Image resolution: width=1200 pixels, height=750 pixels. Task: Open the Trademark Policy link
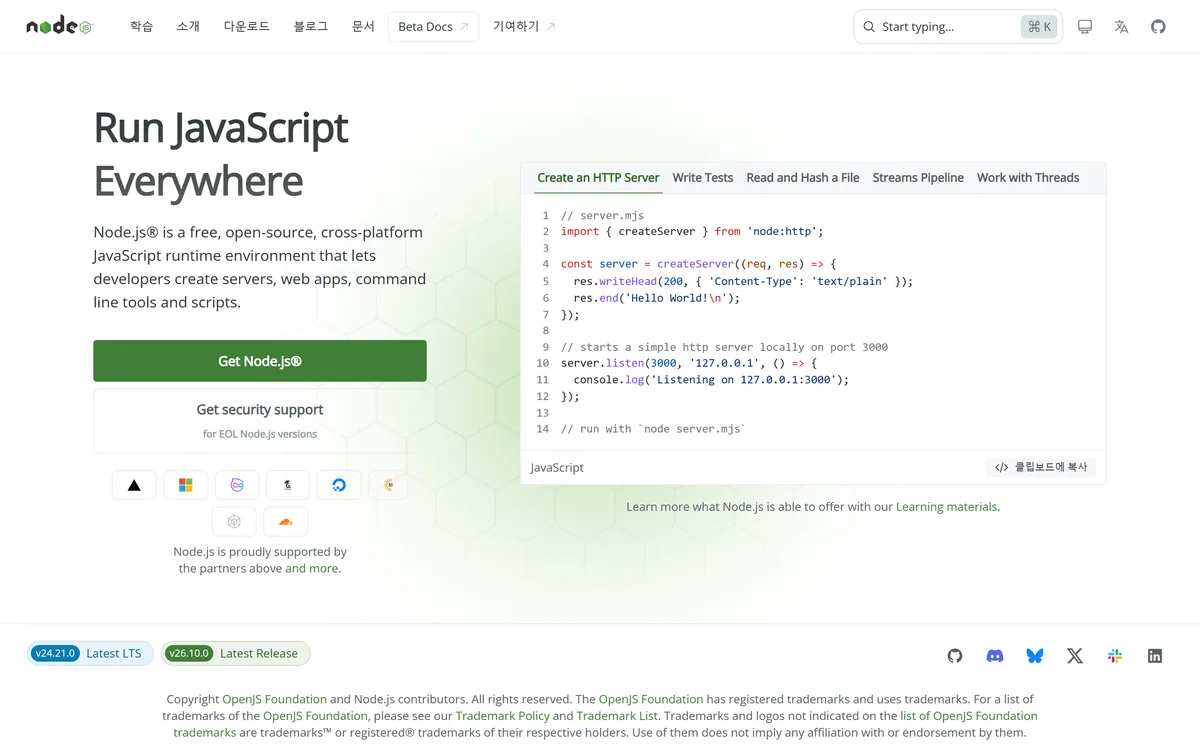pos(502,716)
